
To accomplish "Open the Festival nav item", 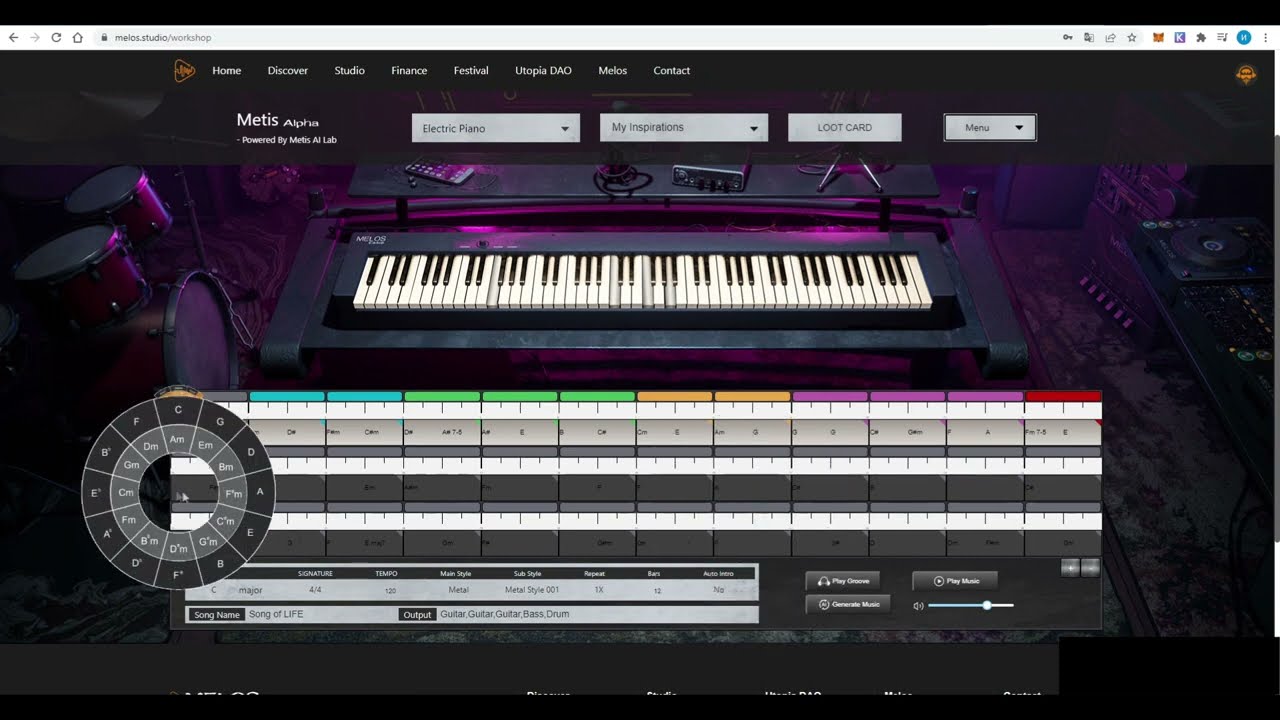I will click(x=471, y=71).
